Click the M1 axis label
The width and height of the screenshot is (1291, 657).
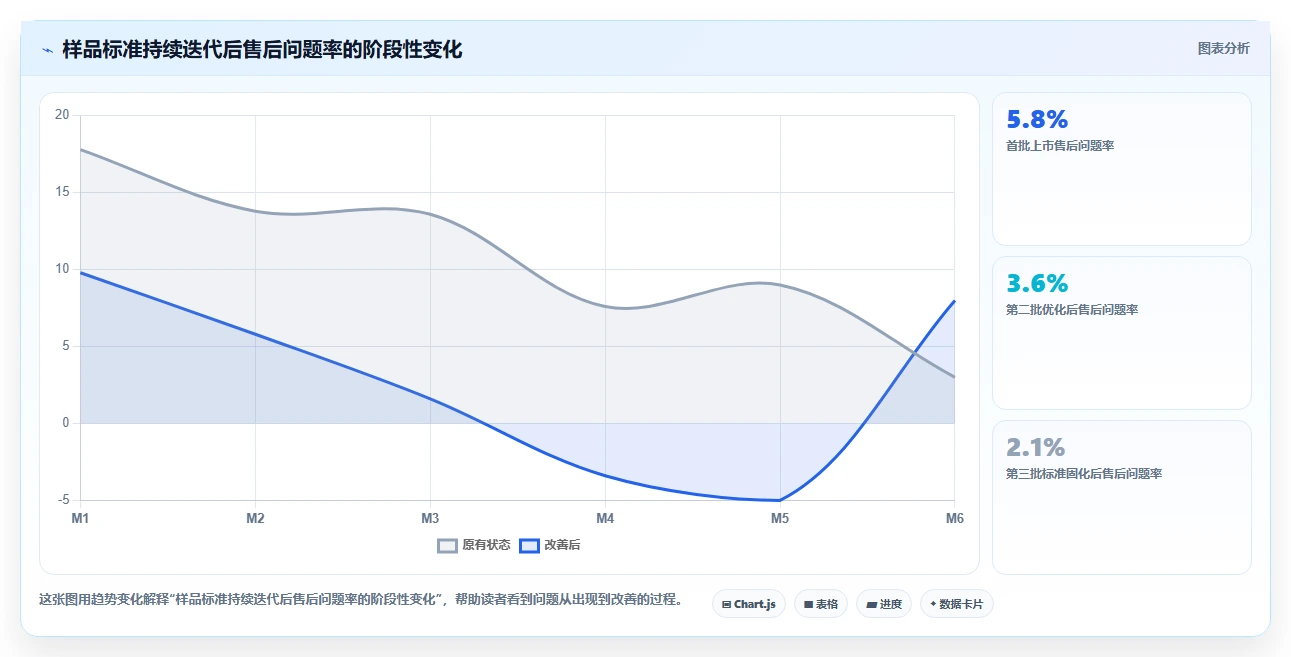click(80, 518)
